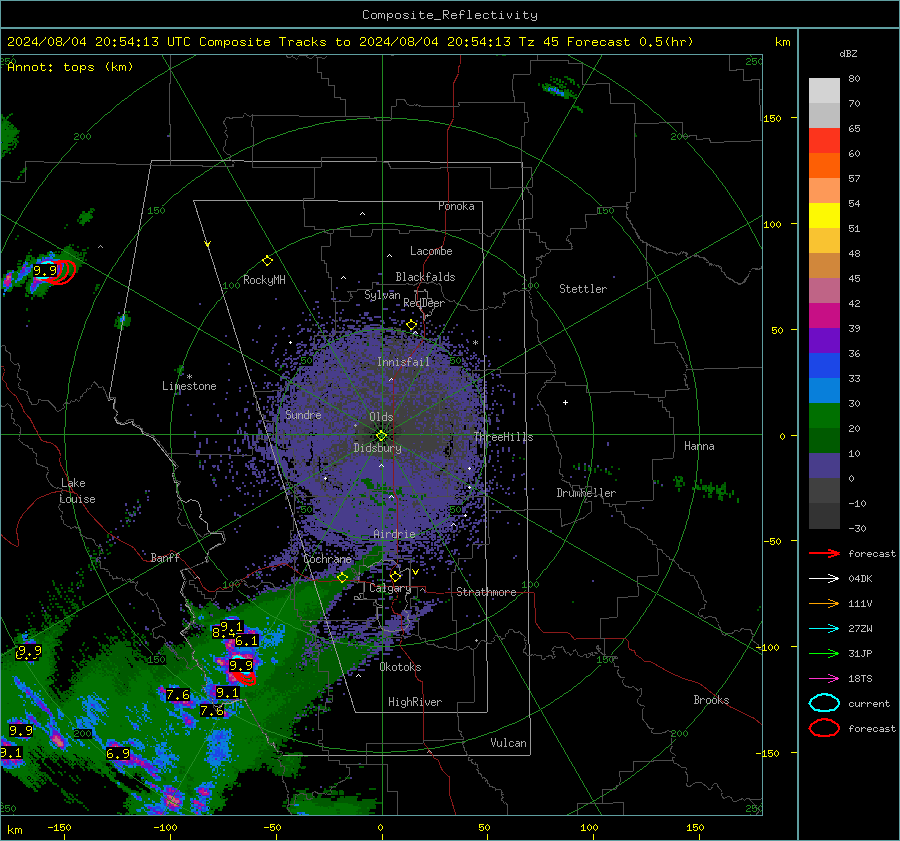
Task: Click the Brooks city label
Action: point(711,700)
